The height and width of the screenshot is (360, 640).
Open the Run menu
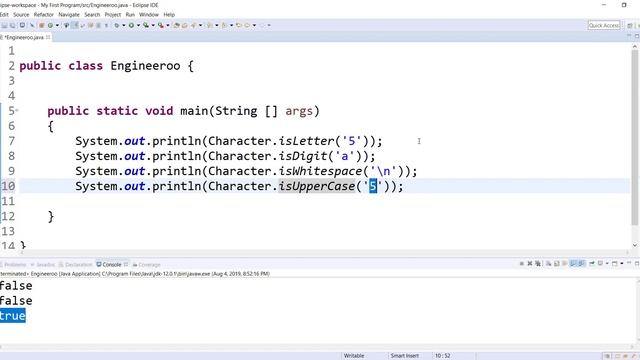[x=130, y=15]
